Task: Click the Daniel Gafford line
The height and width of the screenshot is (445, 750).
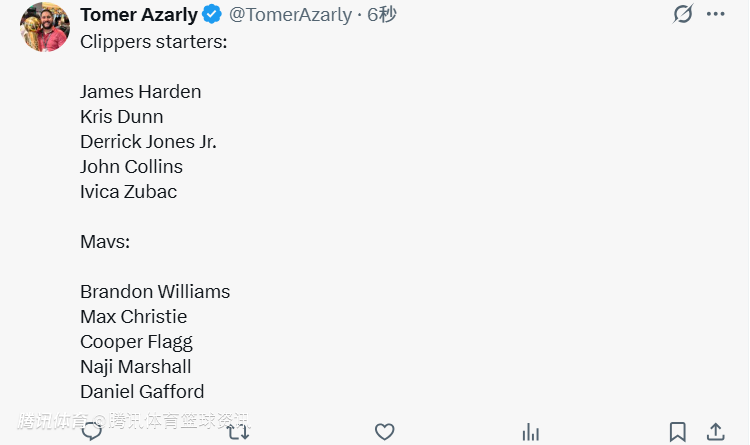Action: click(142, 392)
